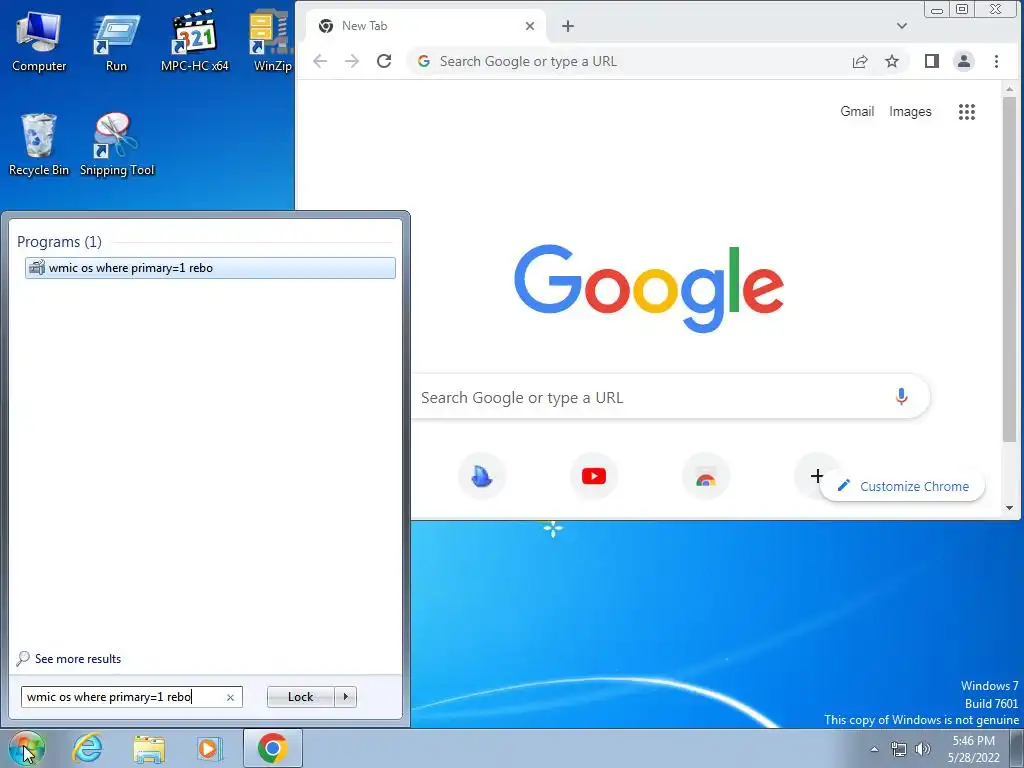
Task: Expand shutdown options arrow beside Lock
Action: click(x=345, y=697)
